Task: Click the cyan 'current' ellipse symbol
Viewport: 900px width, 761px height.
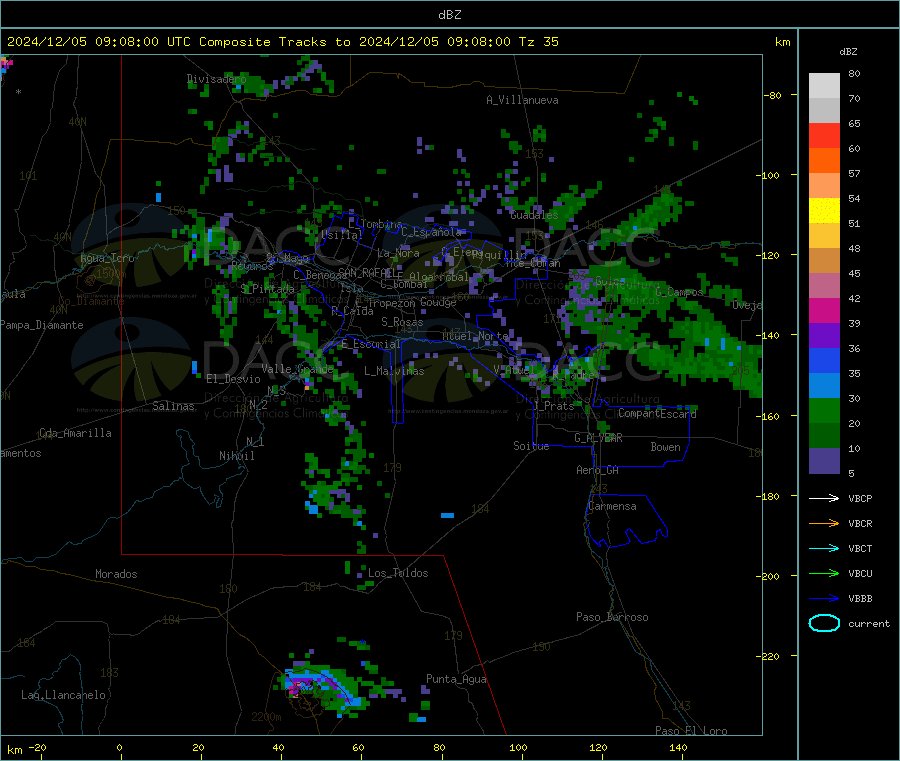Action: [824, 623]
